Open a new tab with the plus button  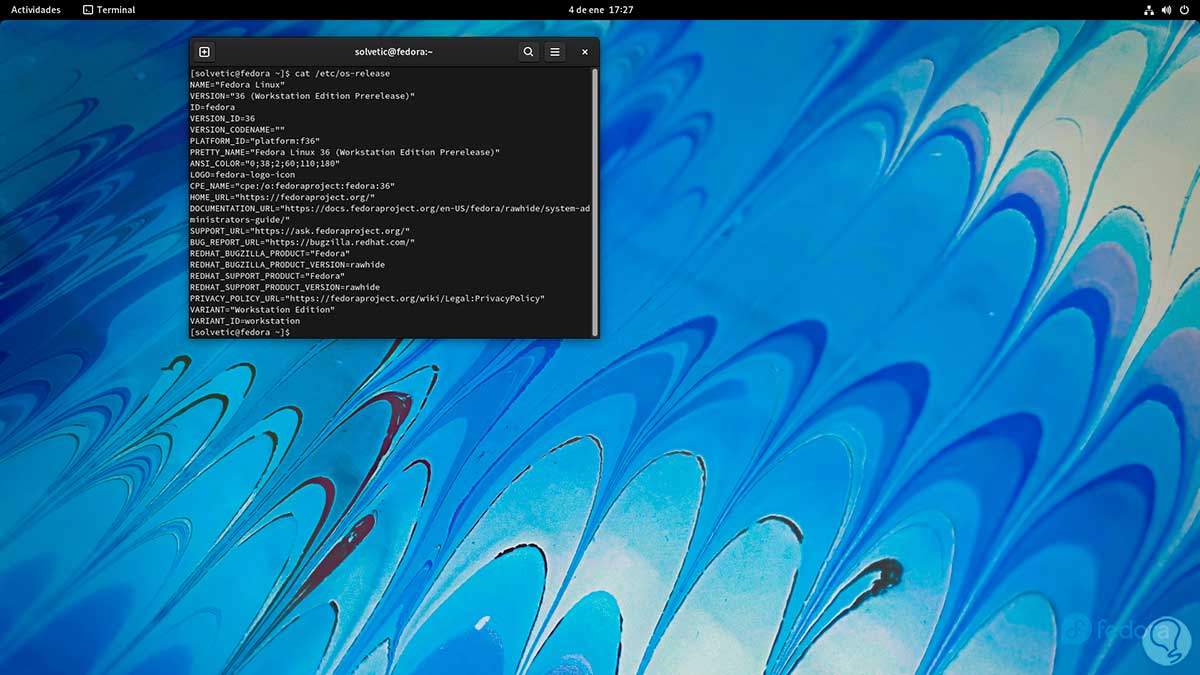[204, 52]
